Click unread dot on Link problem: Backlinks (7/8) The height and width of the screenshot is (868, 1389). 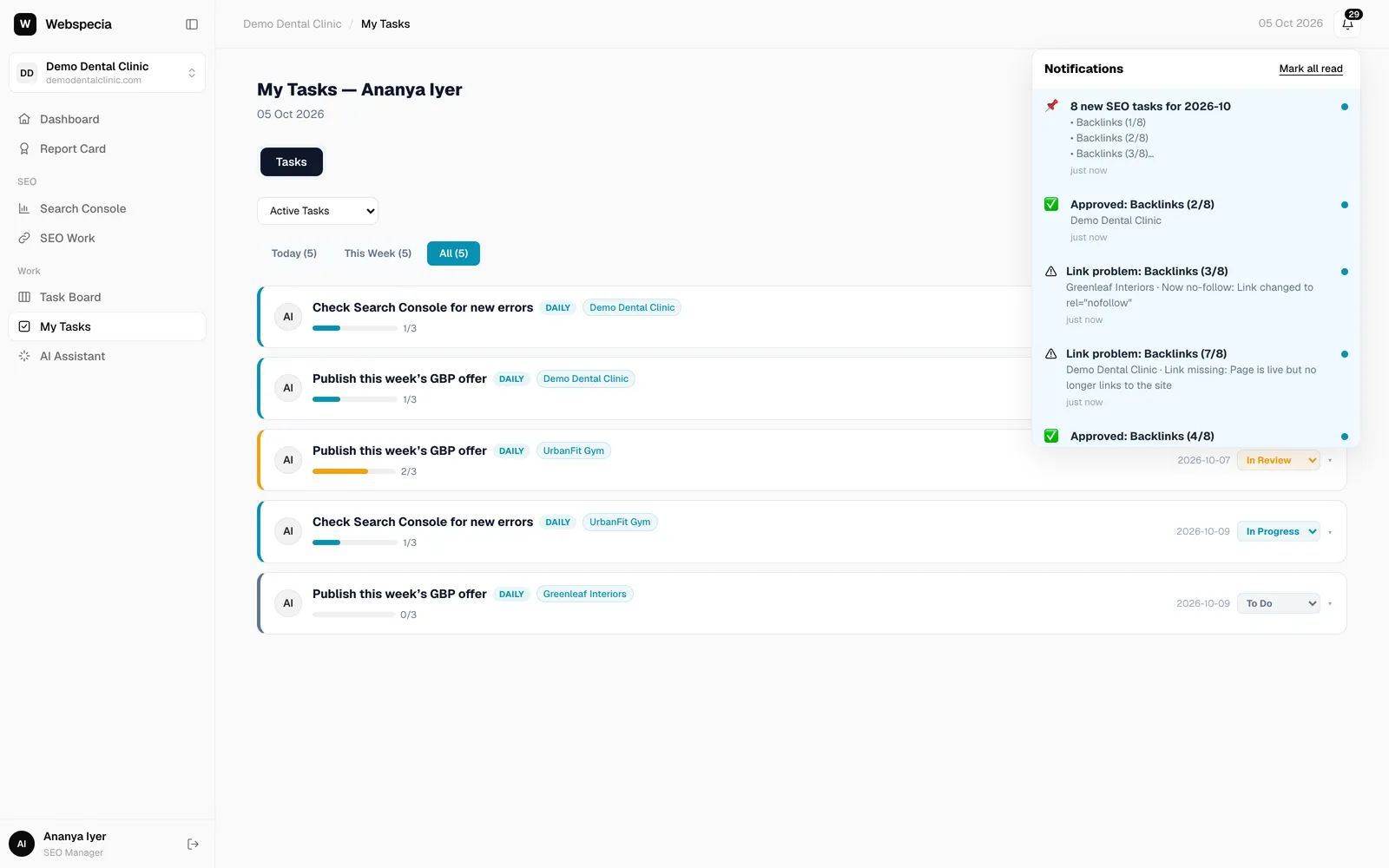(1345, 354)
